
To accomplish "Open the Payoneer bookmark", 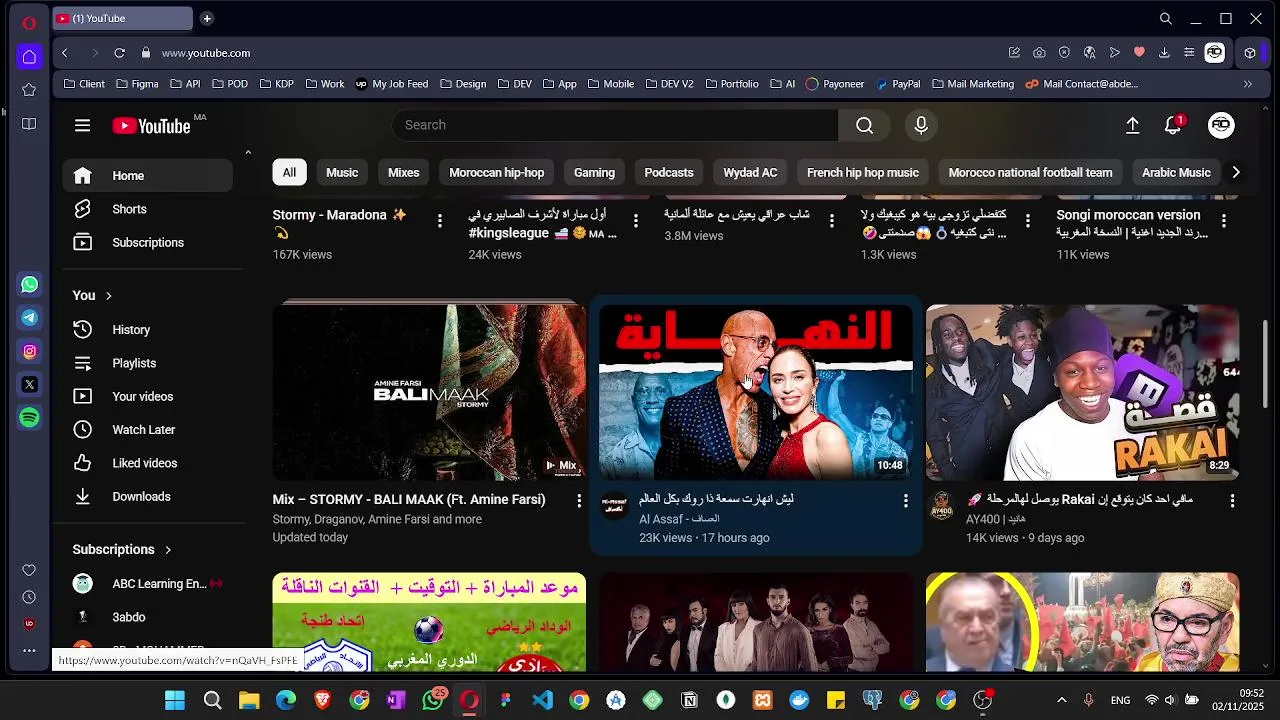I will pos(834,84).
